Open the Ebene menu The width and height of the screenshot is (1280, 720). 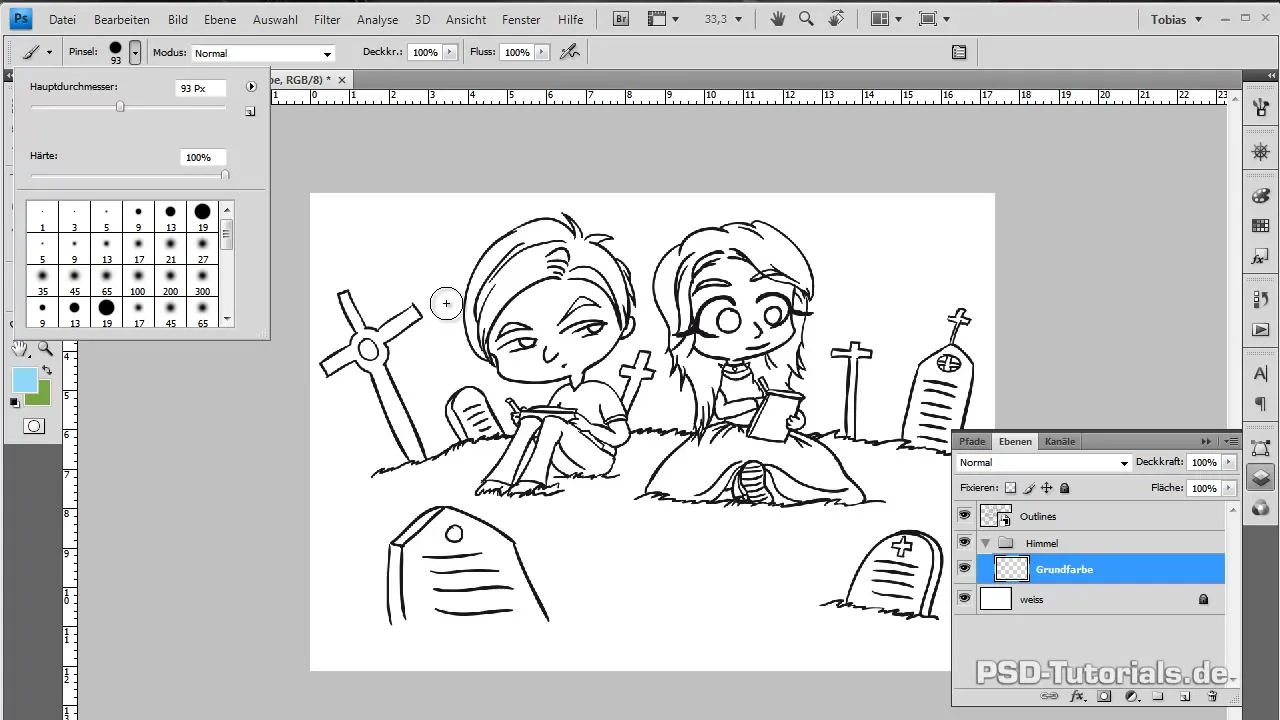219,19
